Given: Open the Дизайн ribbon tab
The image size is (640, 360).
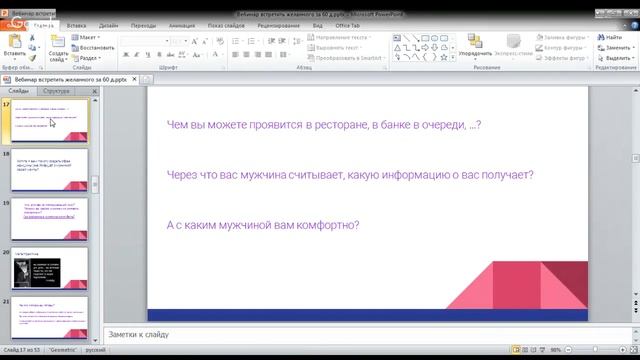Looking at the screenshot, I should pos(109,25).
